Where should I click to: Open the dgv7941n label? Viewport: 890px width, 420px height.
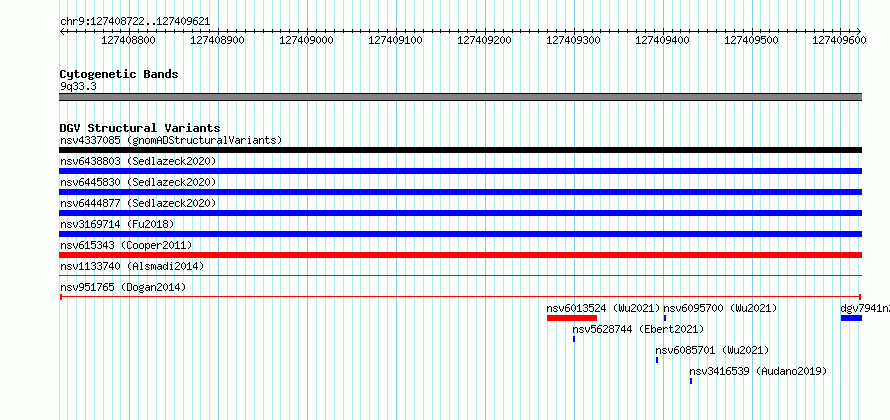click(x=865, y=308)
